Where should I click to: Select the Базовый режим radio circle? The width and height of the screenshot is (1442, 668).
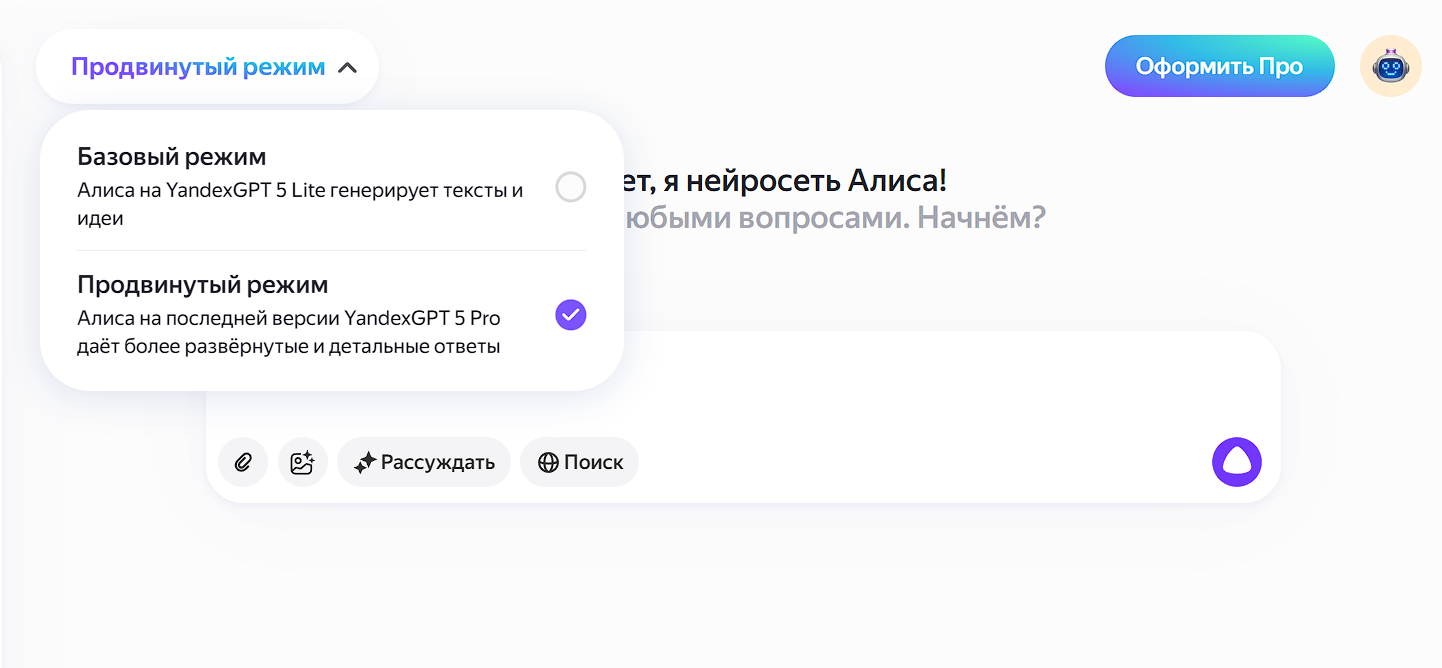pyautogui.click(x=570, y=187)
